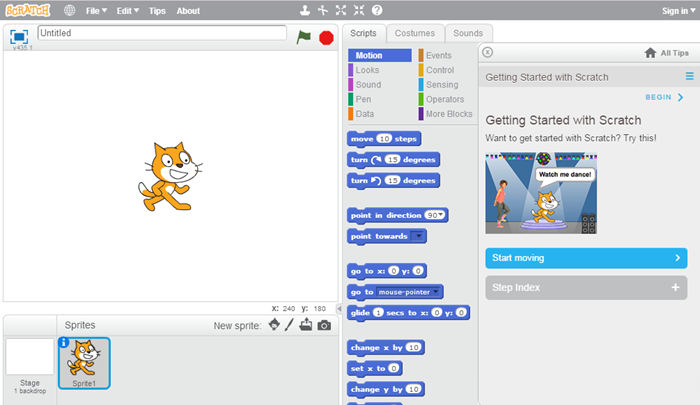This screenshot has width=700, height=405.
Task: Click the red stop button
Action: tap(326, 38)
